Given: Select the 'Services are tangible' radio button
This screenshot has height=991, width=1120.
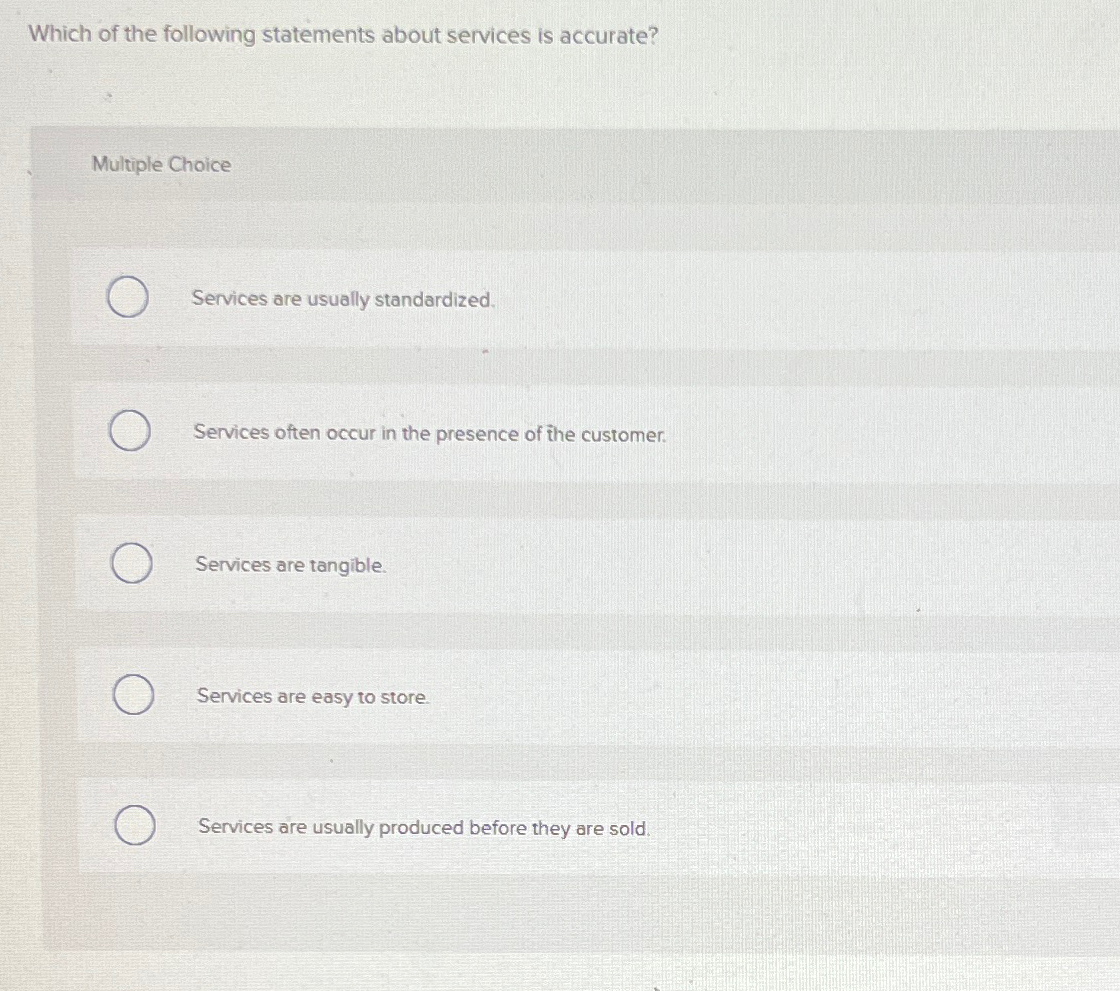Looking at the screenshot, I should pos(132,564).
